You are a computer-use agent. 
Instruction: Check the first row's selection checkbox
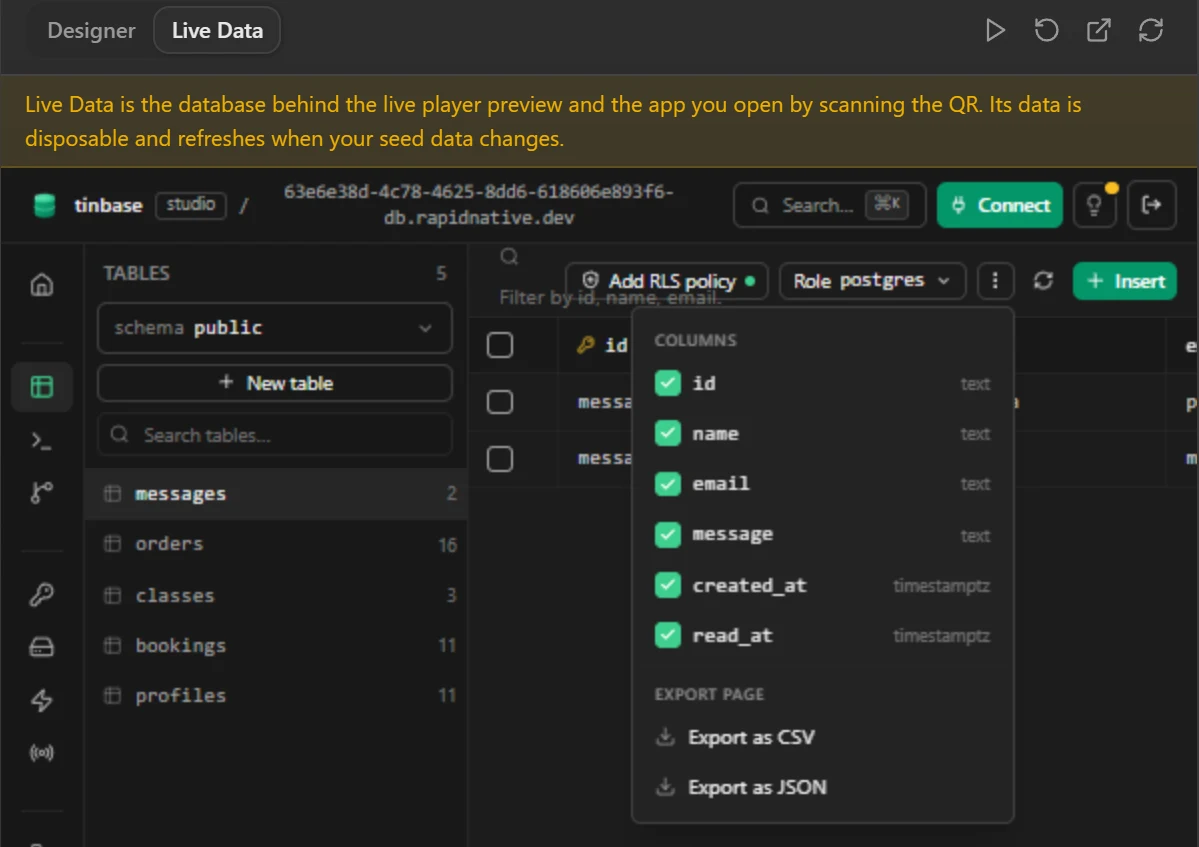pos(499,401)
